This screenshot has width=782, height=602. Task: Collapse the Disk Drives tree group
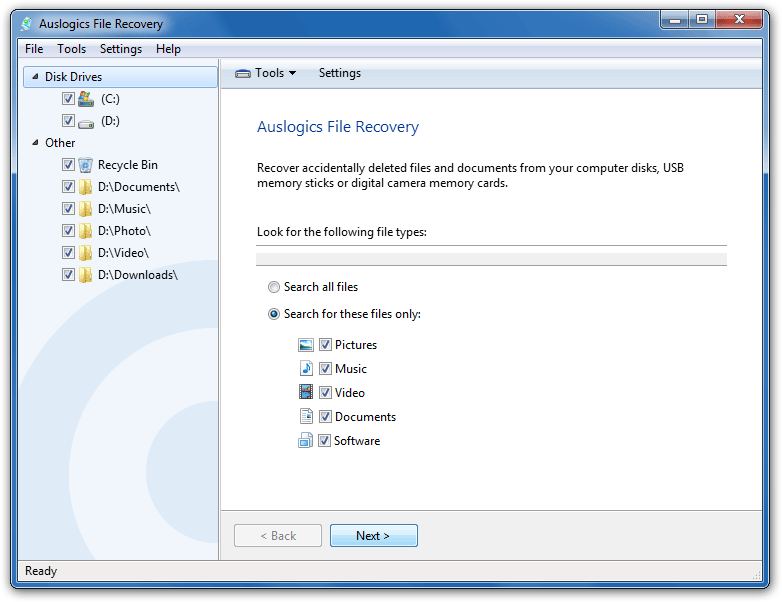(35, 76)
